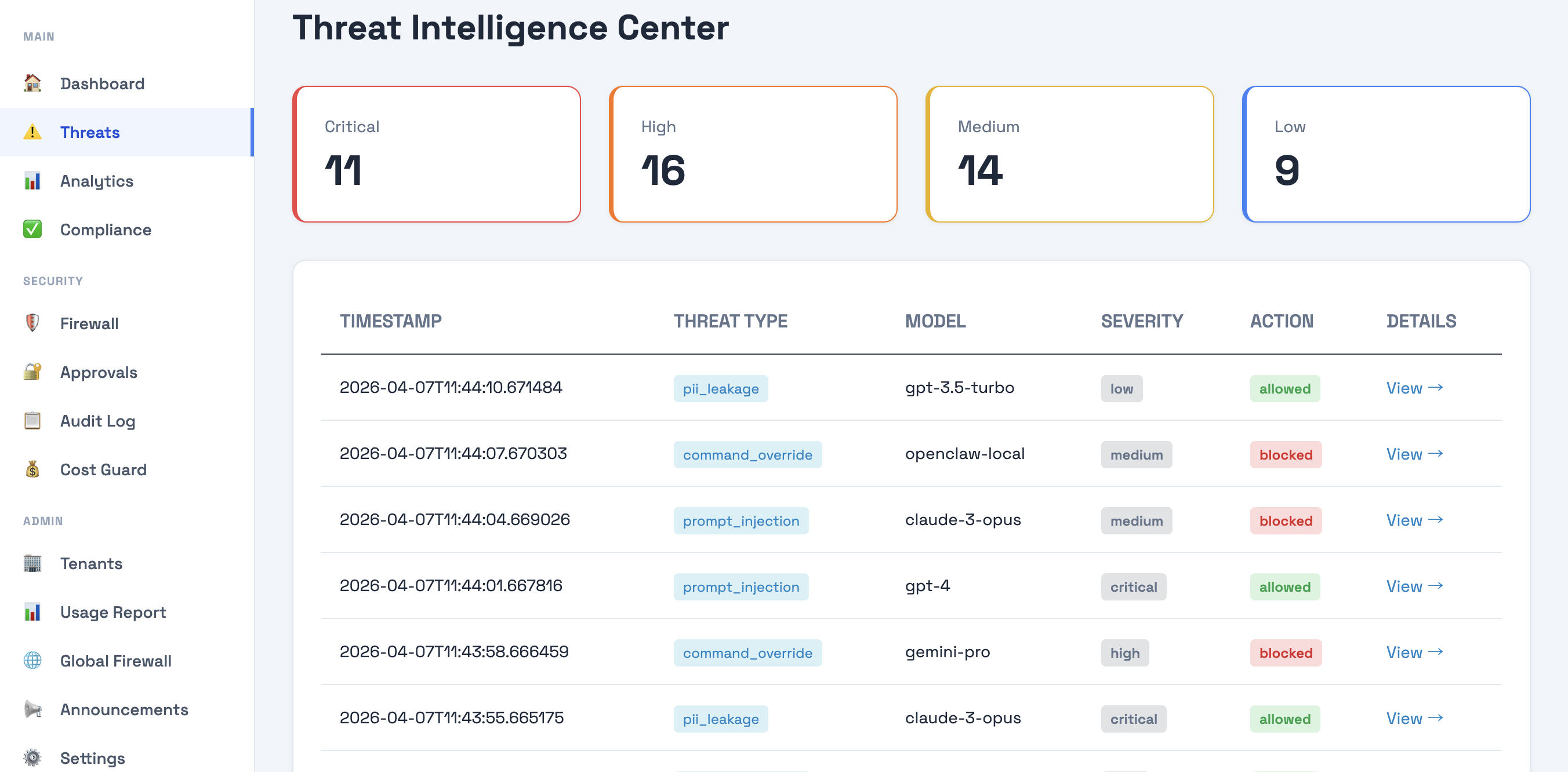Click the Global Firewall globe icon
The height and width of the screenshot is (772, 1568).
32,660
